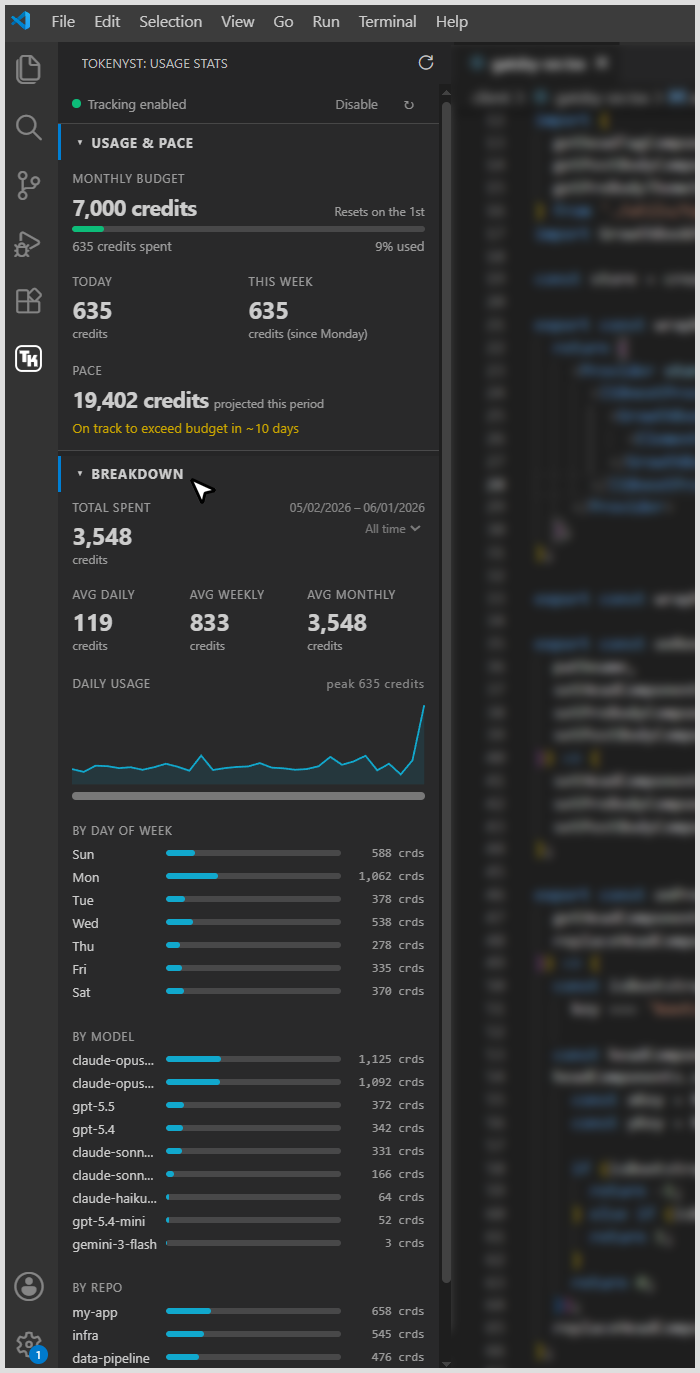Click the claude-opus row with 1,092 crds
This screenshot has height=1373, width=700.
(x=248, y=1083)
